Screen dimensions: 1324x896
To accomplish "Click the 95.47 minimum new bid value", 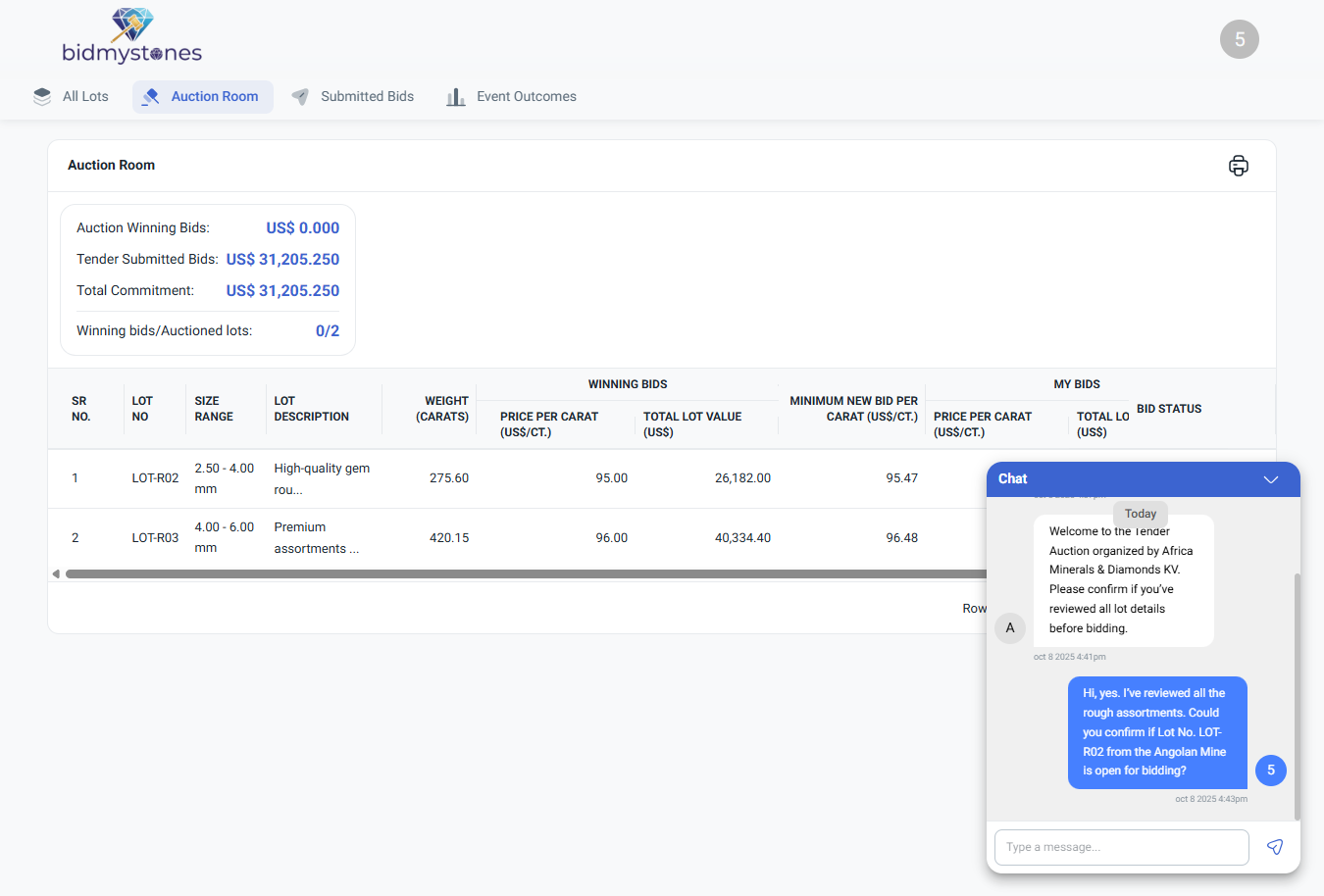I will (x=902, y=478).
